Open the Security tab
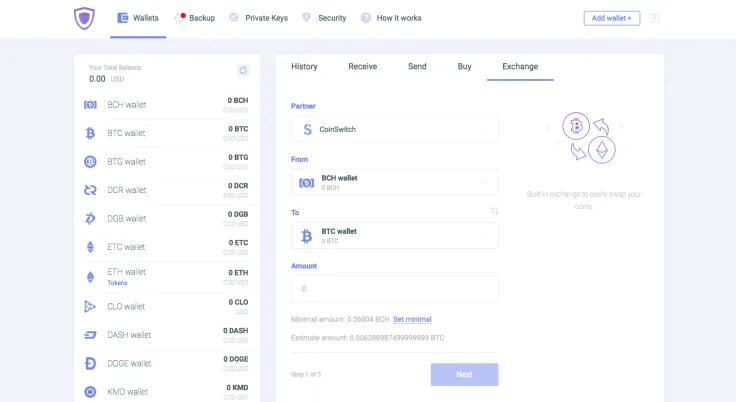Screen dimensions: 736x402 [324, 18]
